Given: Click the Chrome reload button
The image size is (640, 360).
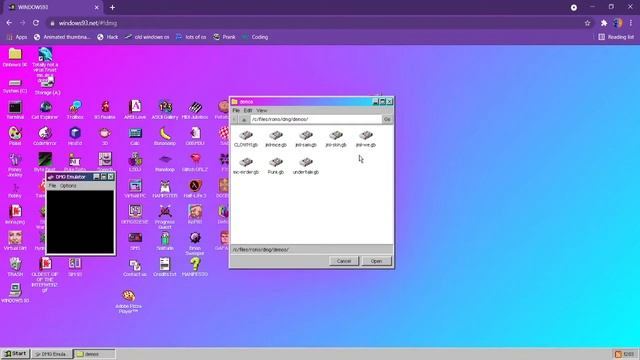Looking at the screenshot, I should [x=36, y=23].
